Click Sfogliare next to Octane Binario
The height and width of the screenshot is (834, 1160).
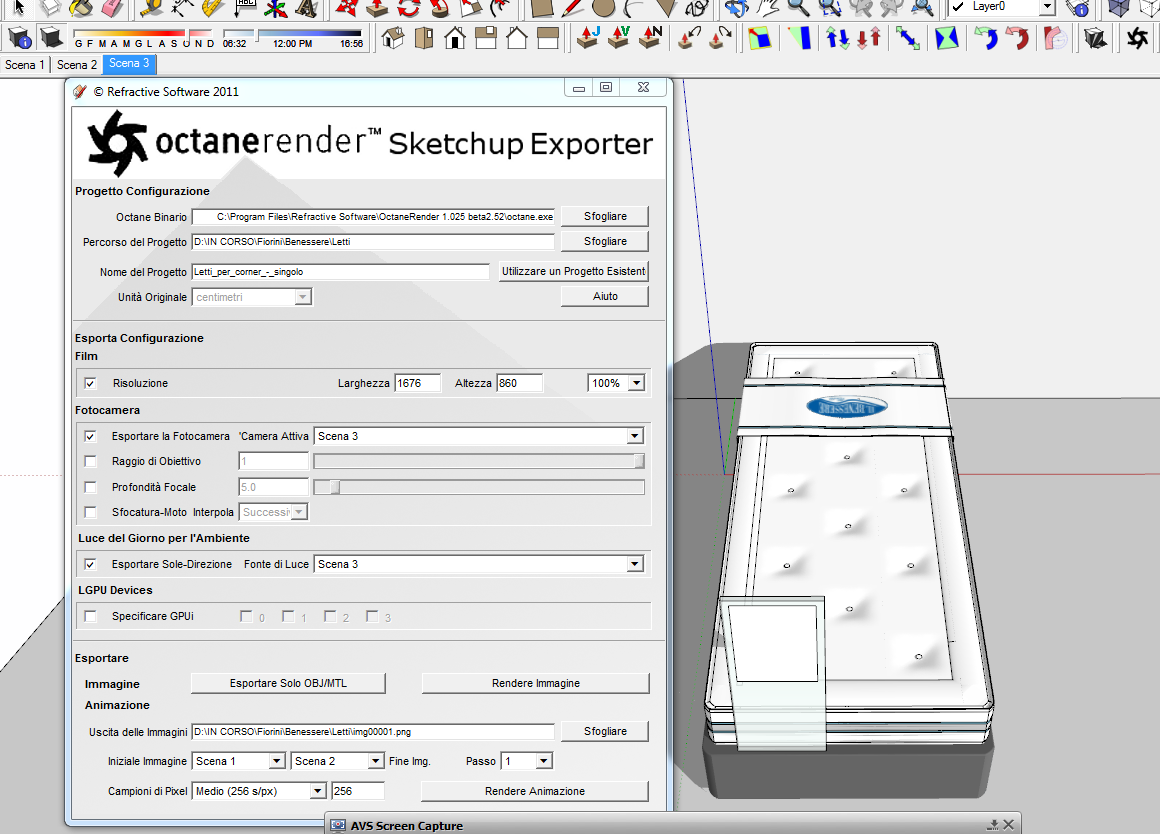pyautogui.click(x=605, y=216)
